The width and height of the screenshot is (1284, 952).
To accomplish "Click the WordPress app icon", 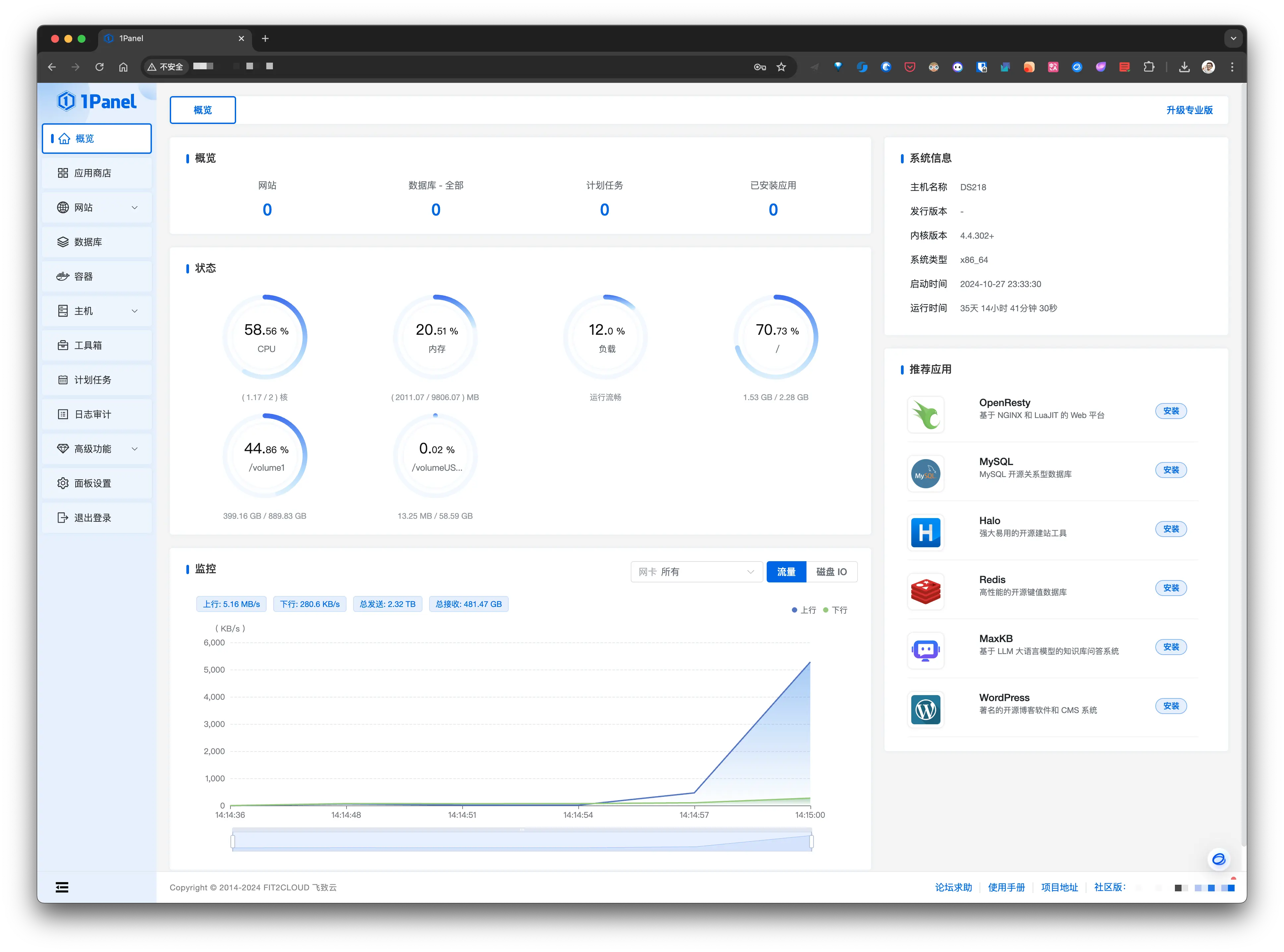I will click(x=926, y=709).
